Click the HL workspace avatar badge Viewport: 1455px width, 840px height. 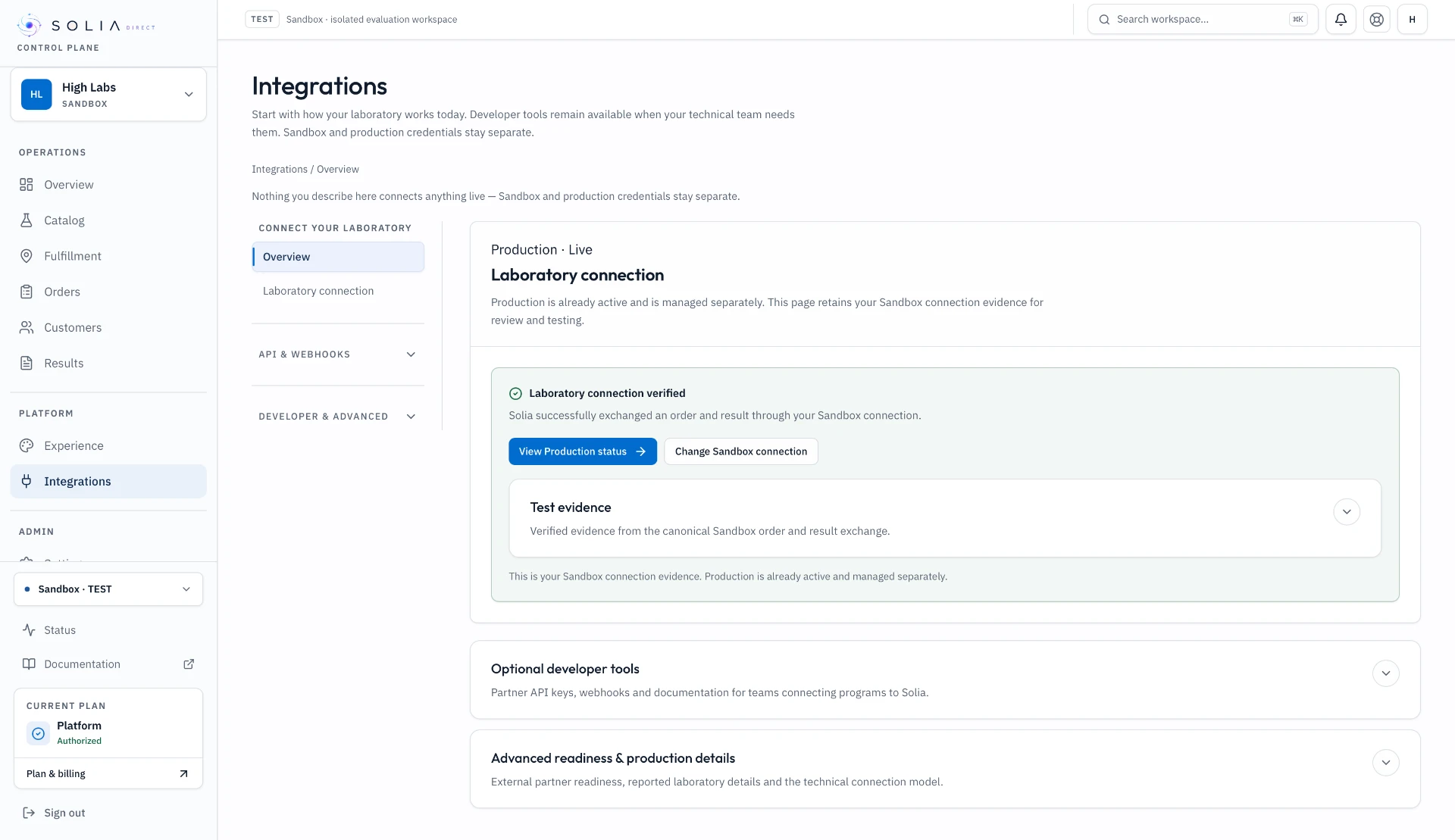click(36, 95)
